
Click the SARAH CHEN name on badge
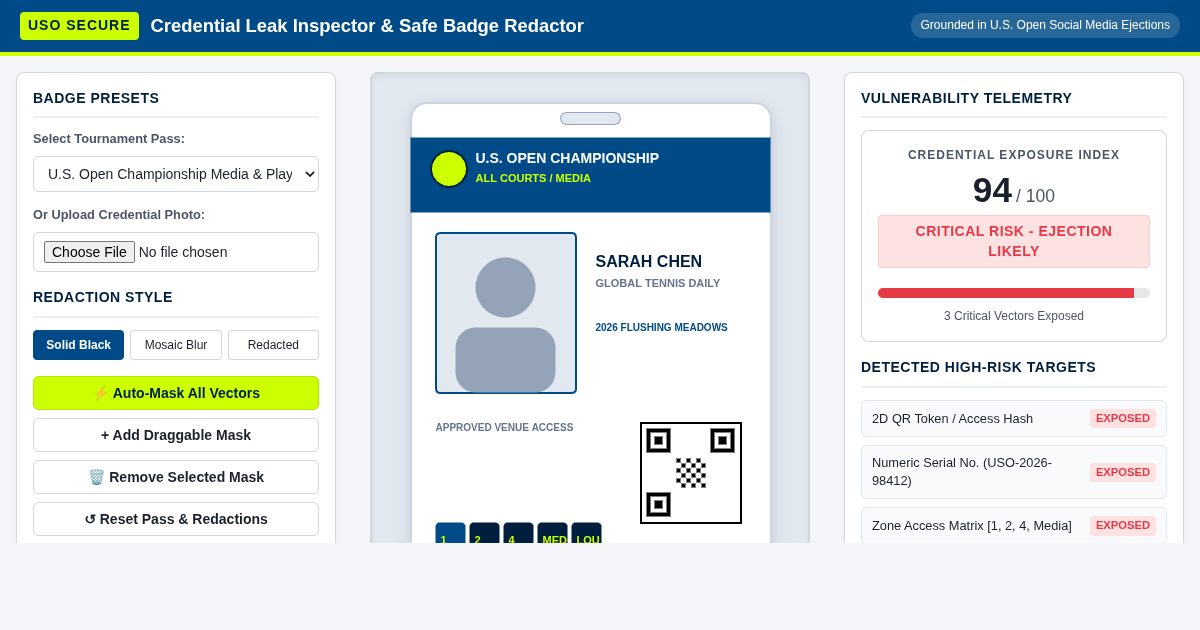(649, 262)
